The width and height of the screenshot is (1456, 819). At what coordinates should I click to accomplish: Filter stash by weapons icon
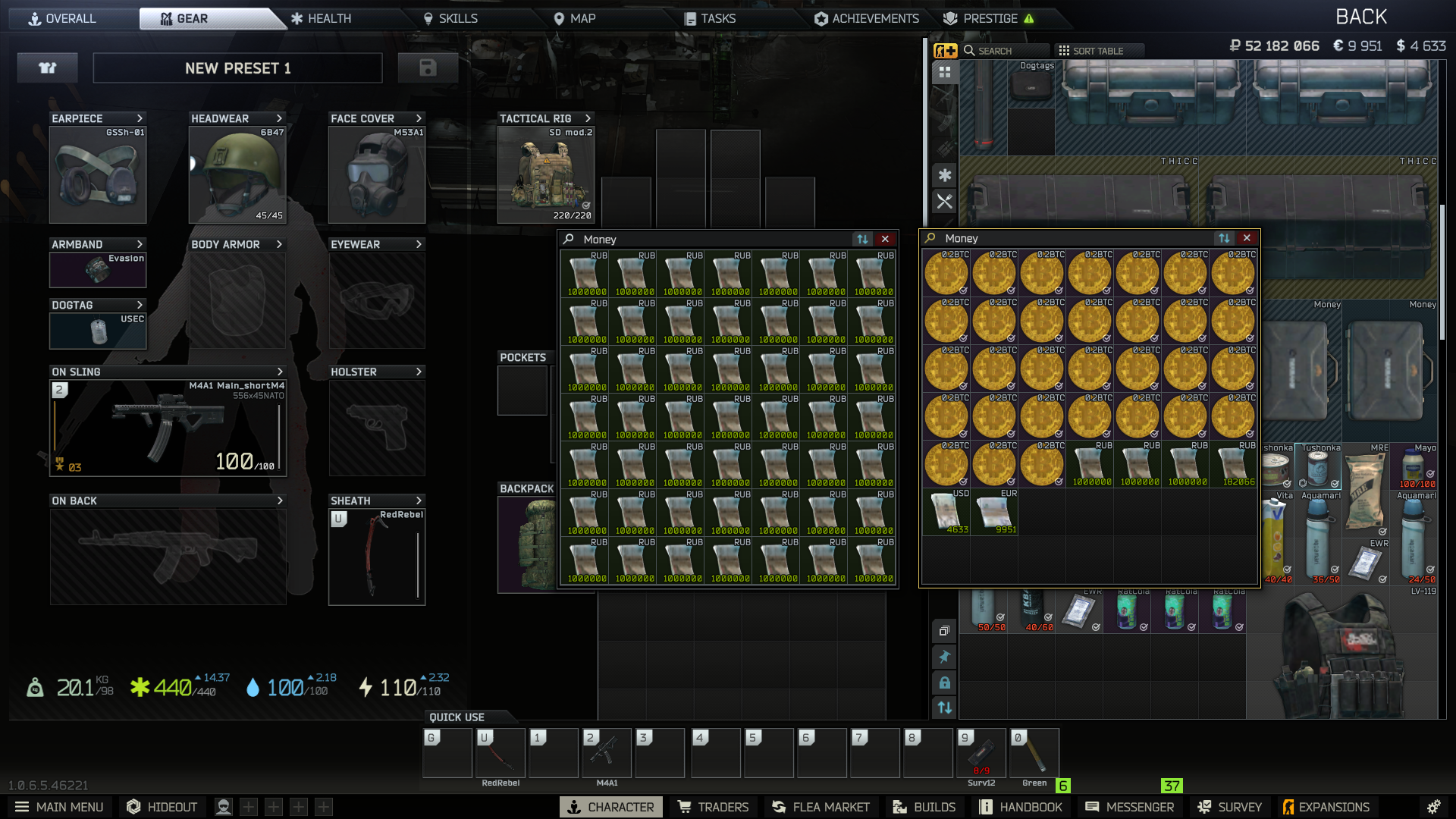click(x=945, y=98)
